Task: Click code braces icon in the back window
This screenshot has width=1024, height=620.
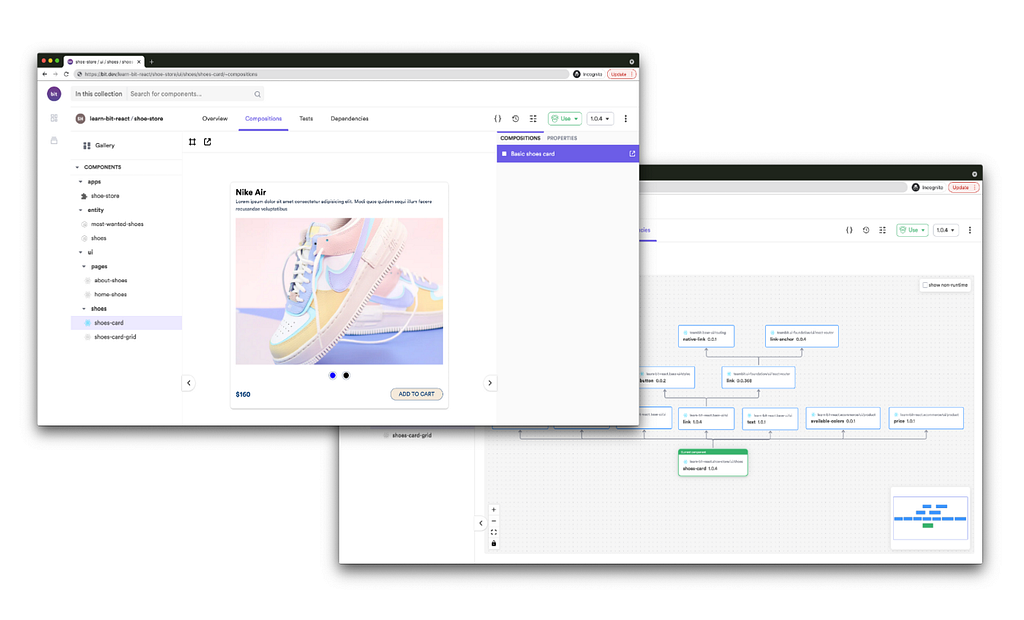Action: click(x=849, y=230)
